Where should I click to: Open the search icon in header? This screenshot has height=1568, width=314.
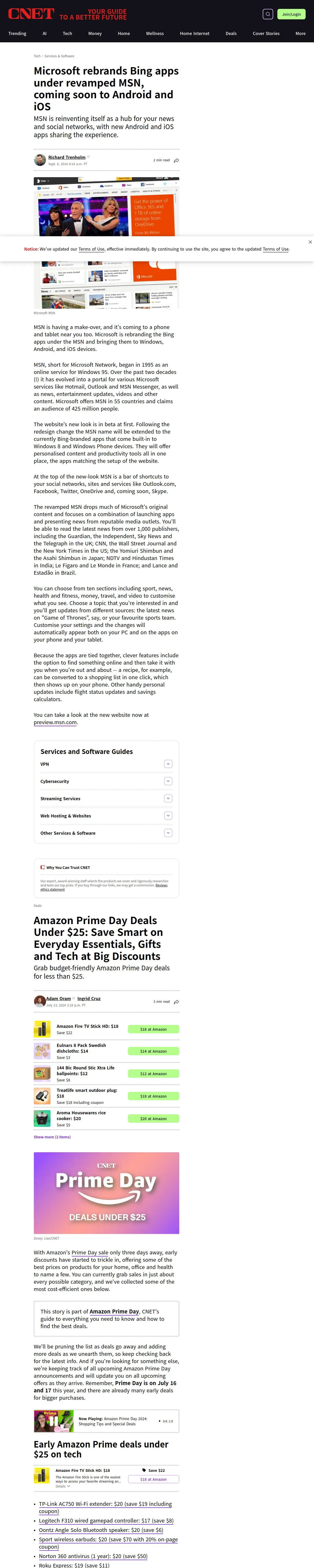click(x=268, y=14)
